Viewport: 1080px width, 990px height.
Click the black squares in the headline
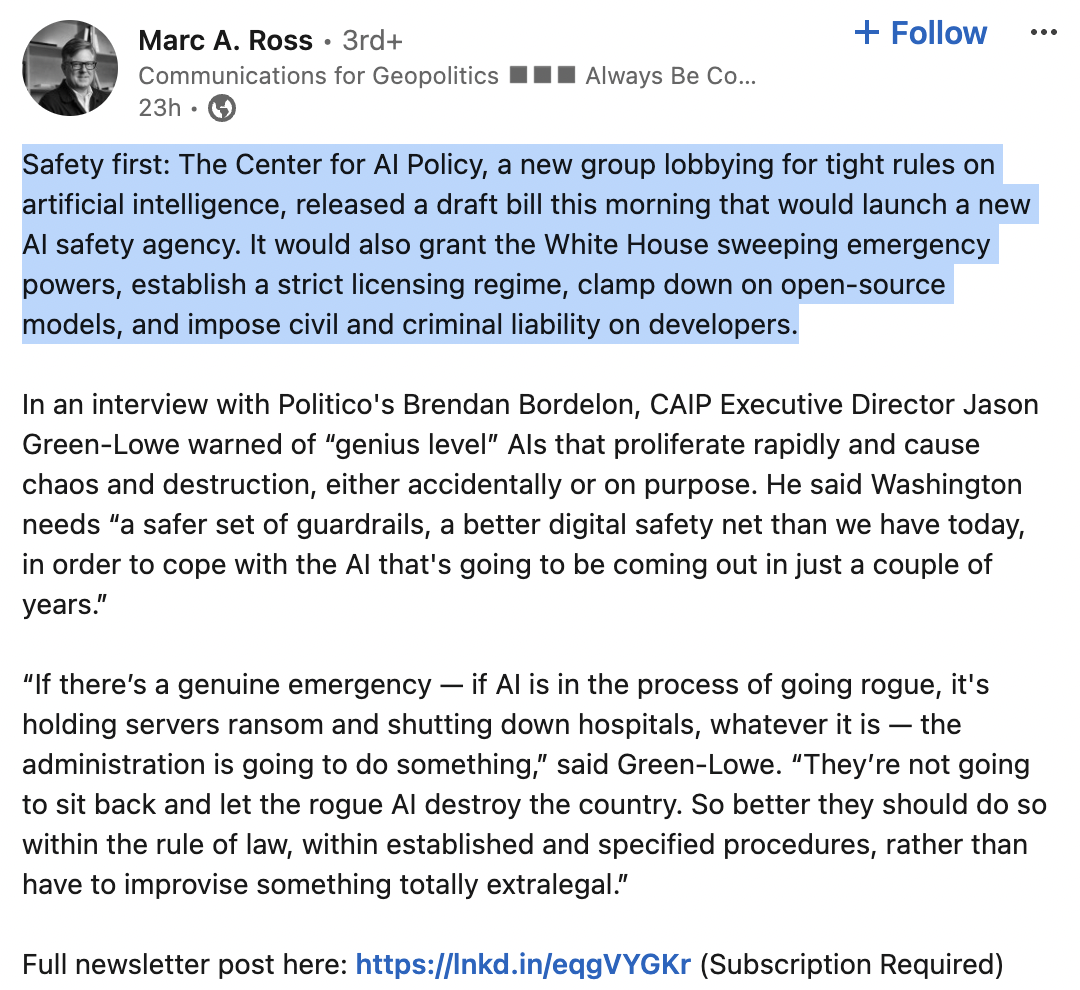point(542,75)
